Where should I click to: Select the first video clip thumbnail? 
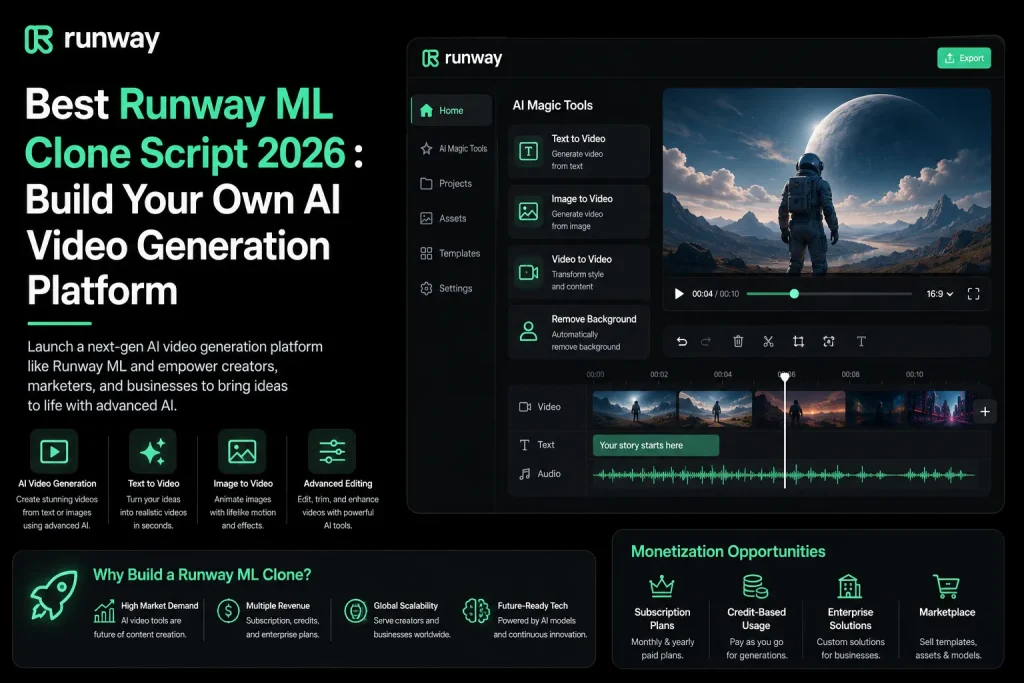click(635, 409)
